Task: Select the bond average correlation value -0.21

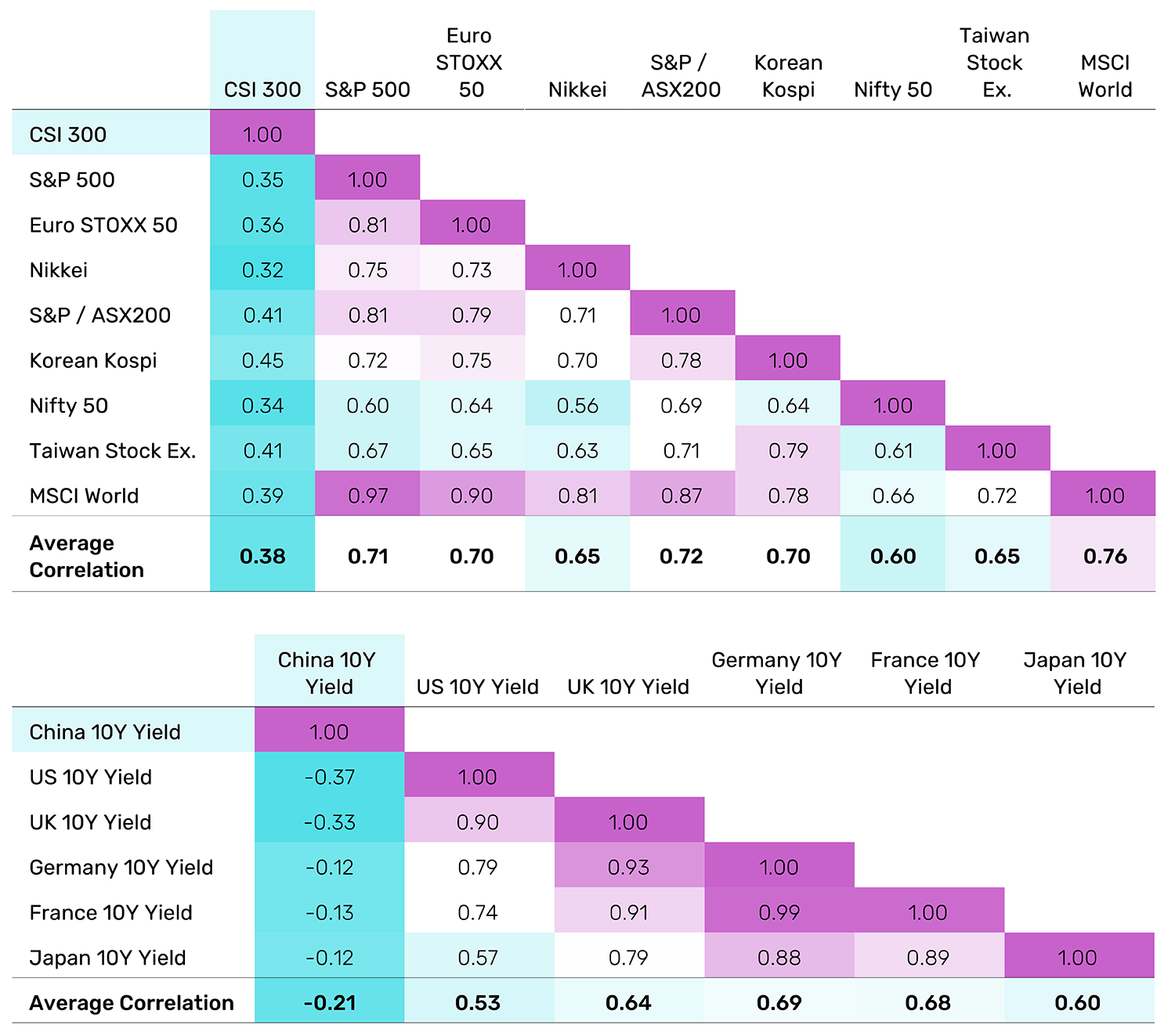Action: [x=329, y=1002]
